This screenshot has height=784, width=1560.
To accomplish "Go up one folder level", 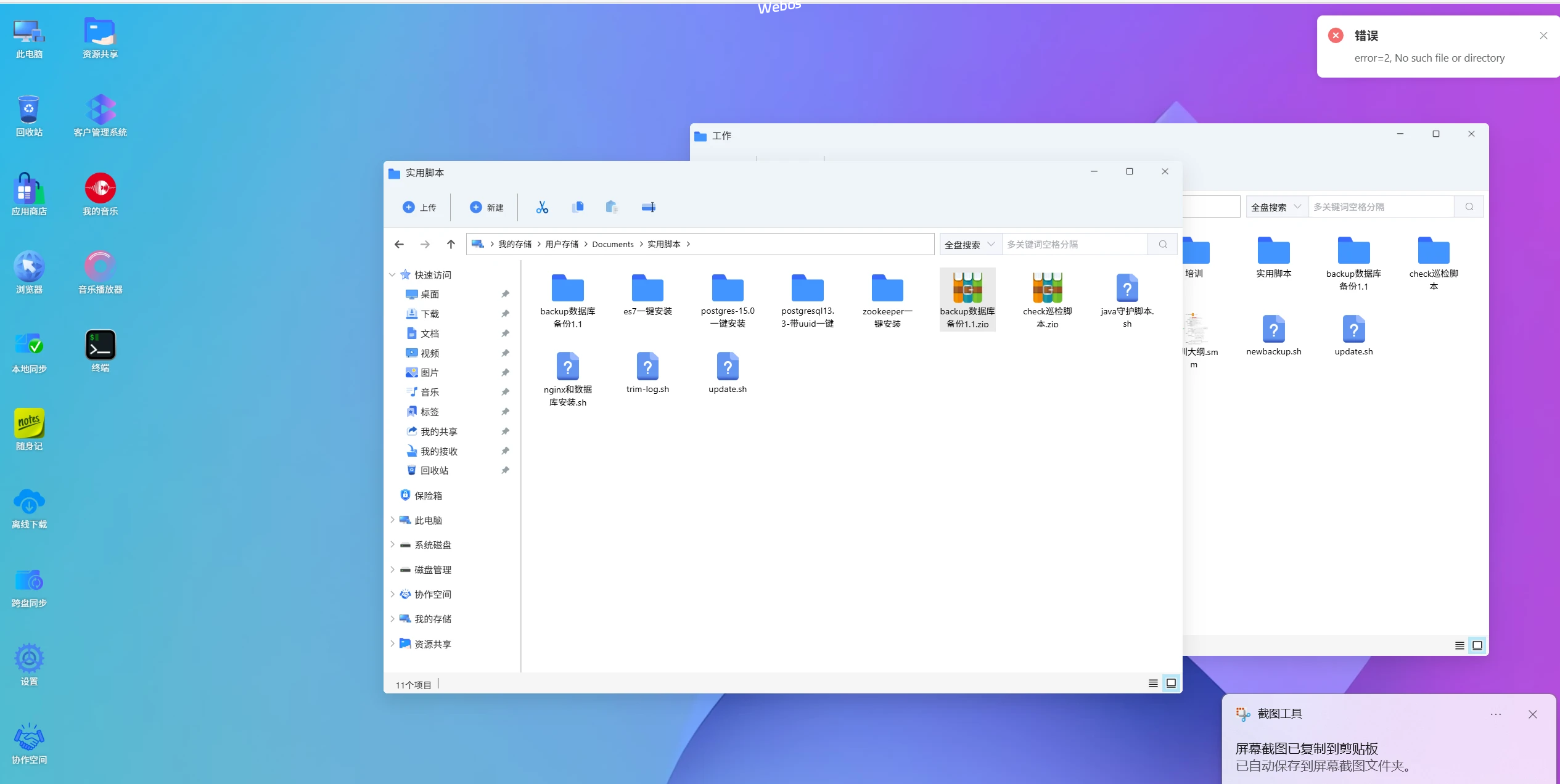I will pos(451,244).
